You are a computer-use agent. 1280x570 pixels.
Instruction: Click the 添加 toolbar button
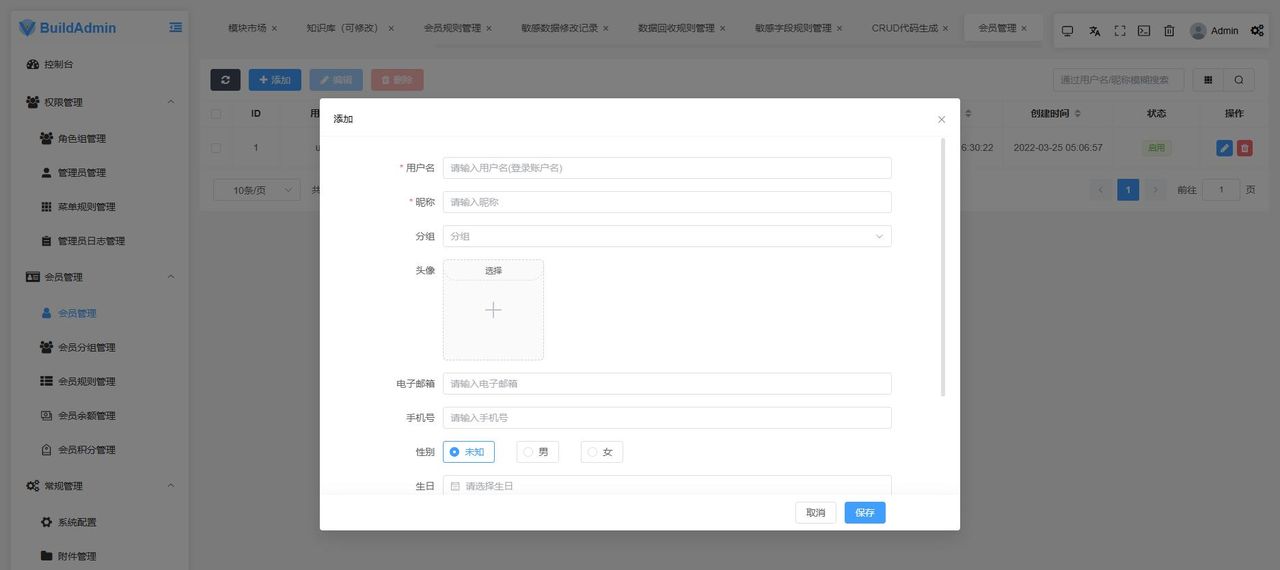(x=275, y=80)
